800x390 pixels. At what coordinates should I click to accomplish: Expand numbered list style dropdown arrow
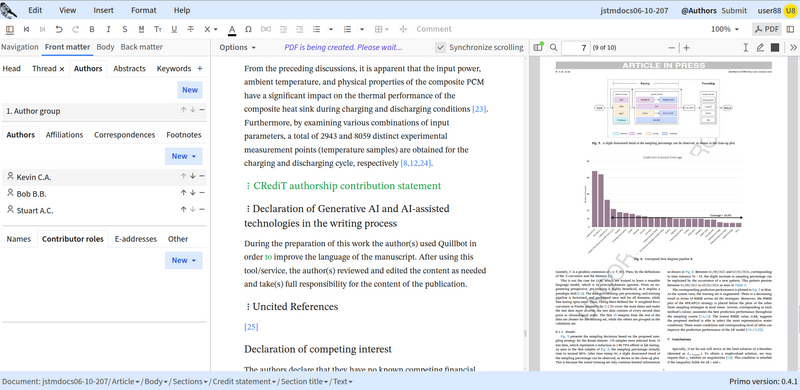pyautogui.click(x=362, y=29)
